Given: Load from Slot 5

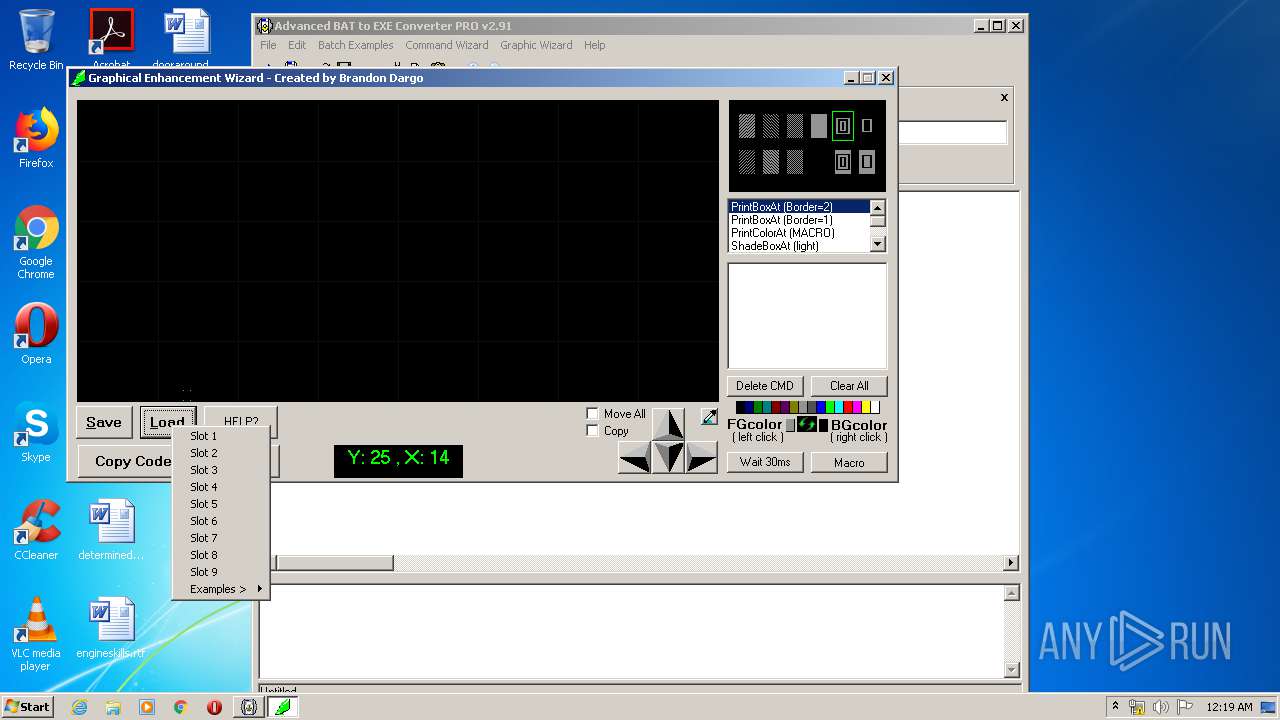Looking at the screenshot, I should click(x=221, y=504).
